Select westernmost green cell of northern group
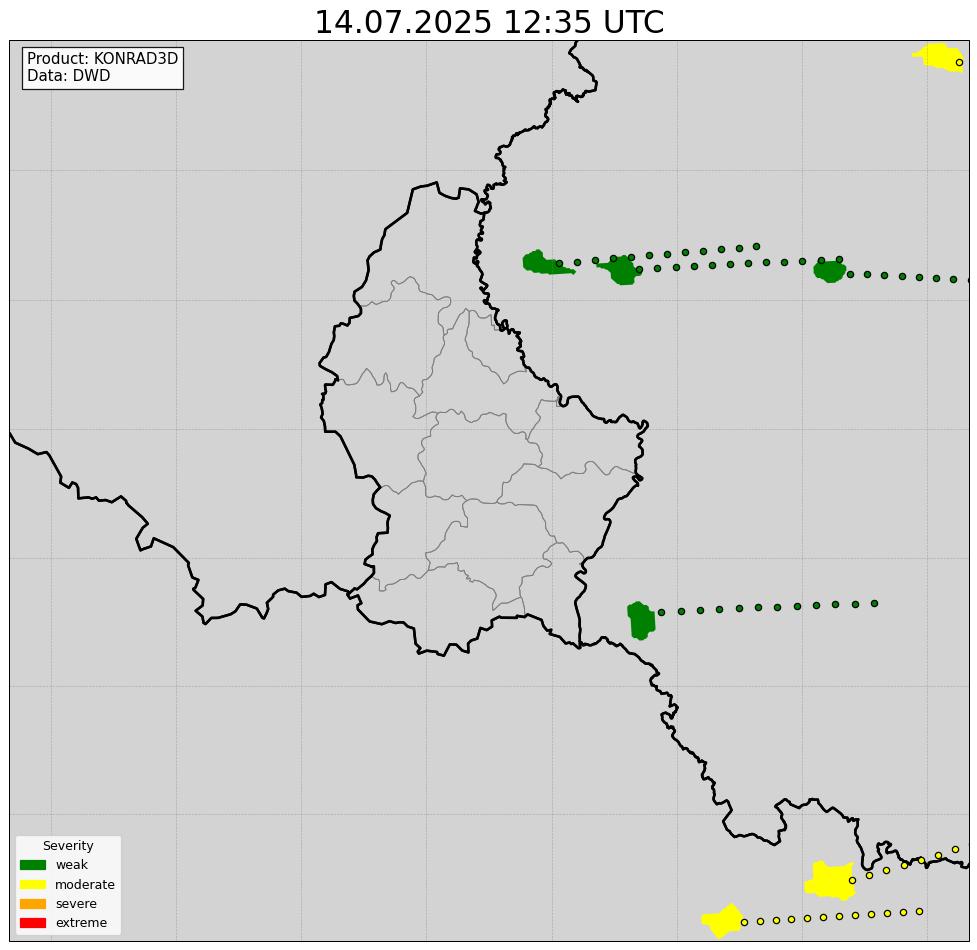 543,263
